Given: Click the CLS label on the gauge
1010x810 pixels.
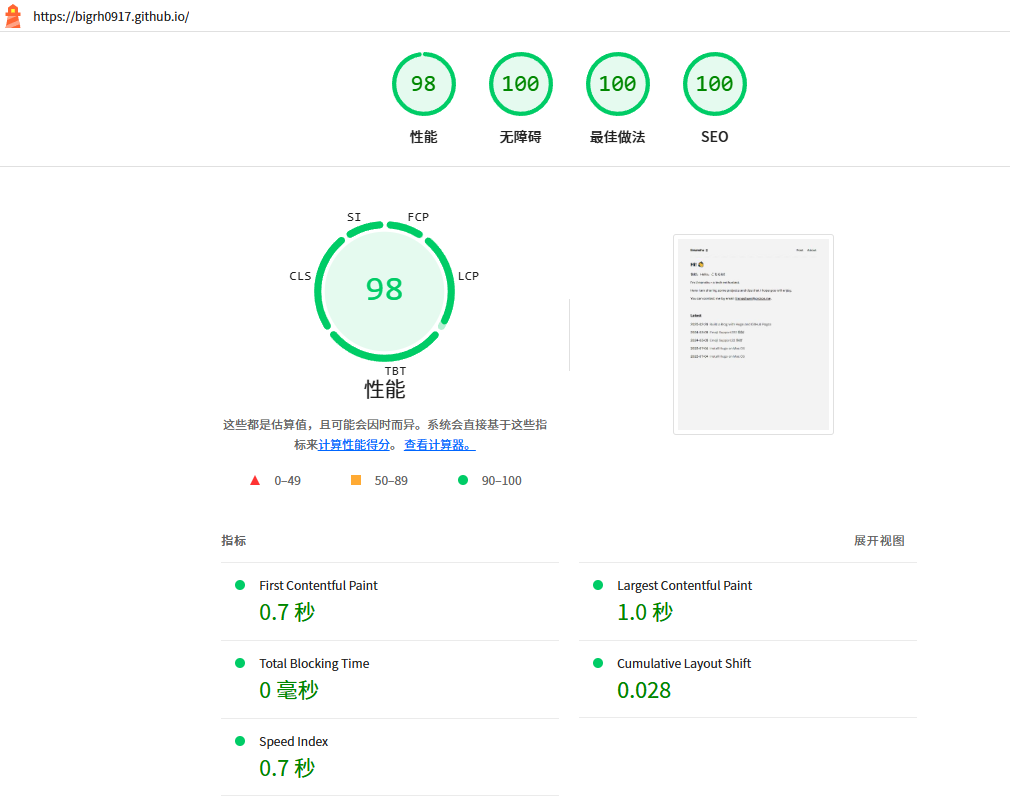Looking at the screenshot, I should tap(300, 276).
